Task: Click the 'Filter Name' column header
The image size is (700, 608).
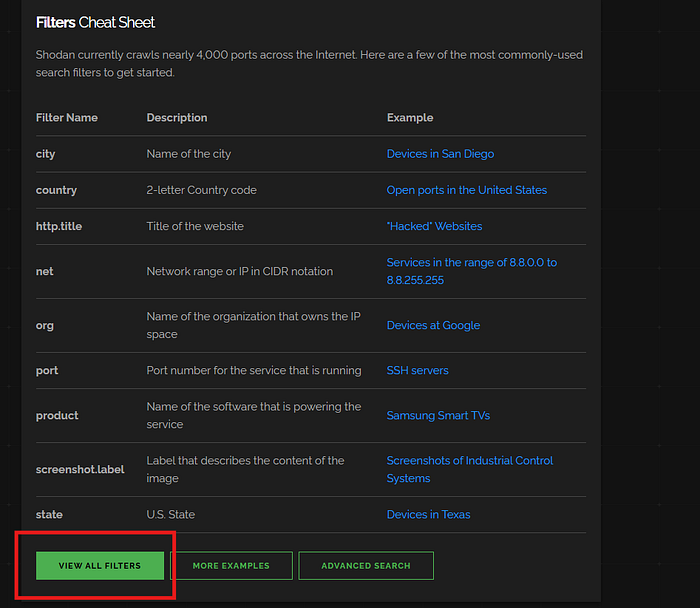Action: 67,118
